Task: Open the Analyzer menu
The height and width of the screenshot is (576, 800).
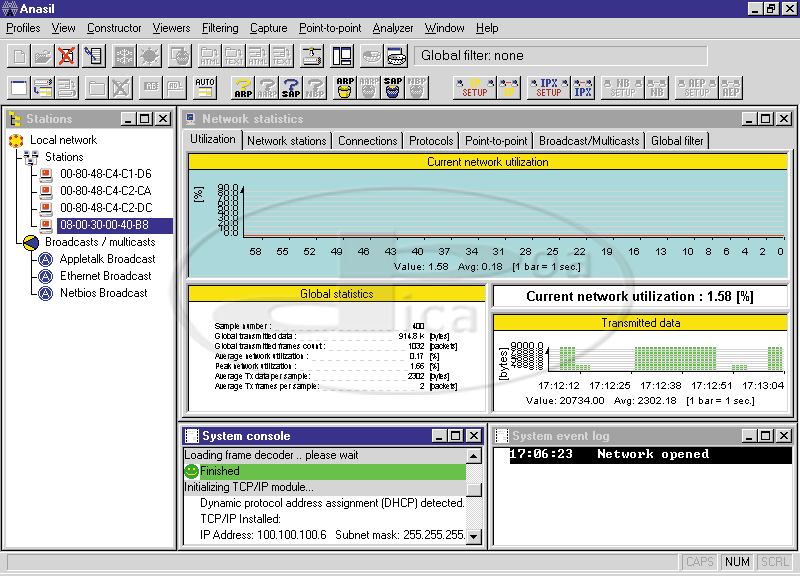Action: tap(392, 28)
